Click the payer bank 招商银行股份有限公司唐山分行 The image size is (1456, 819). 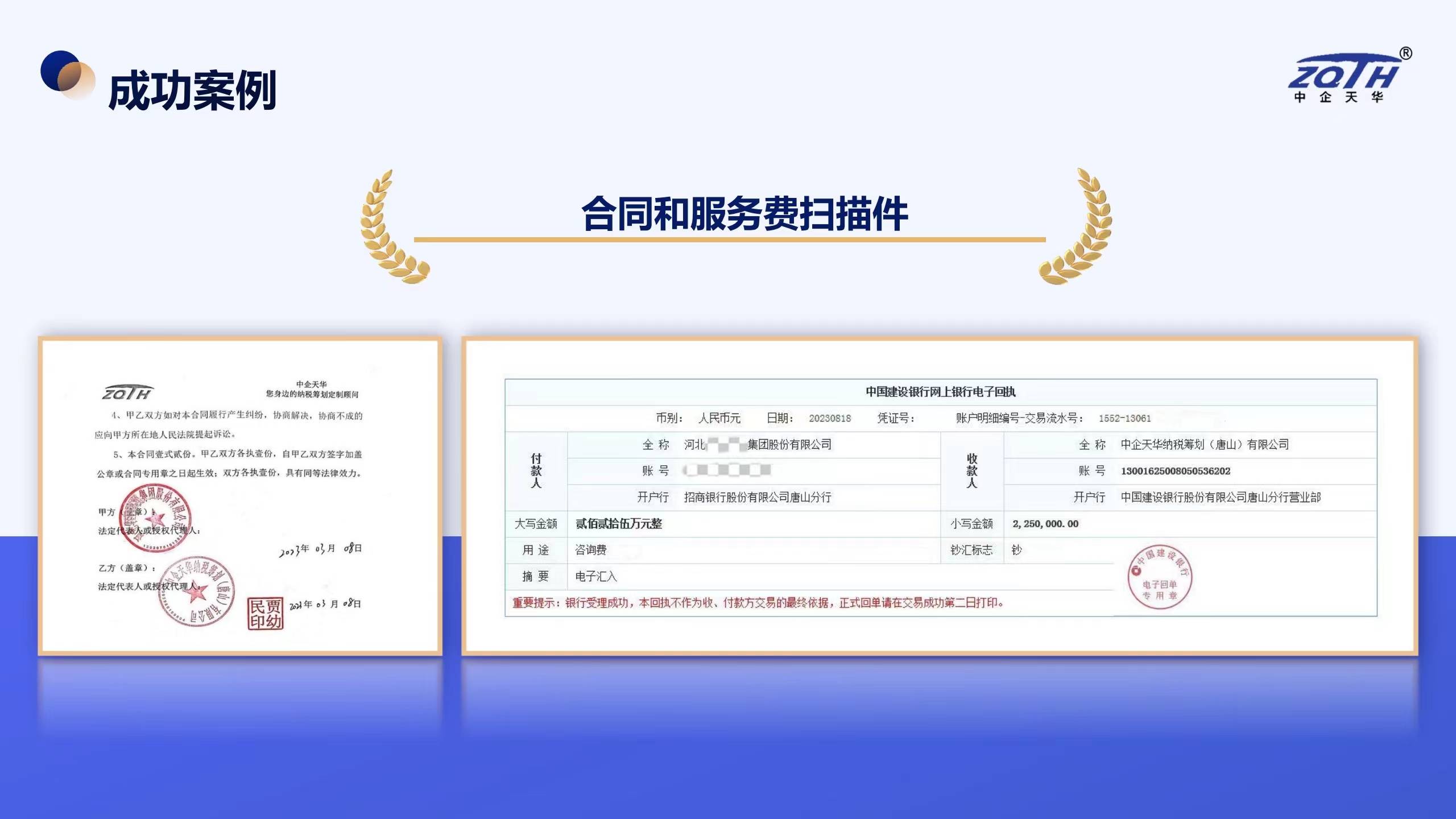(758, 497)
